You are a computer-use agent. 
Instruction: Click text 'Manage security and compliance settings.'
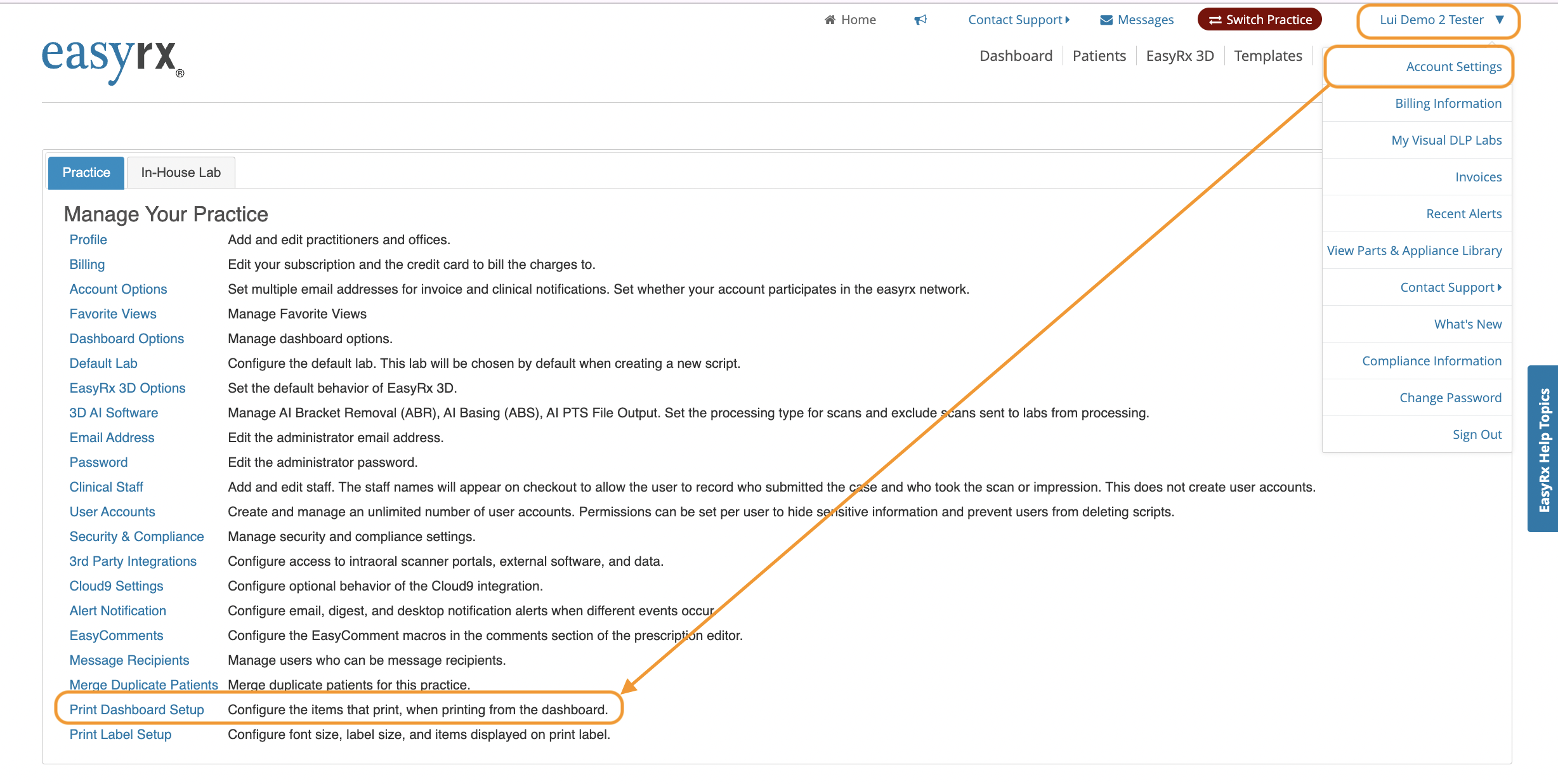(x=351, y=537)
